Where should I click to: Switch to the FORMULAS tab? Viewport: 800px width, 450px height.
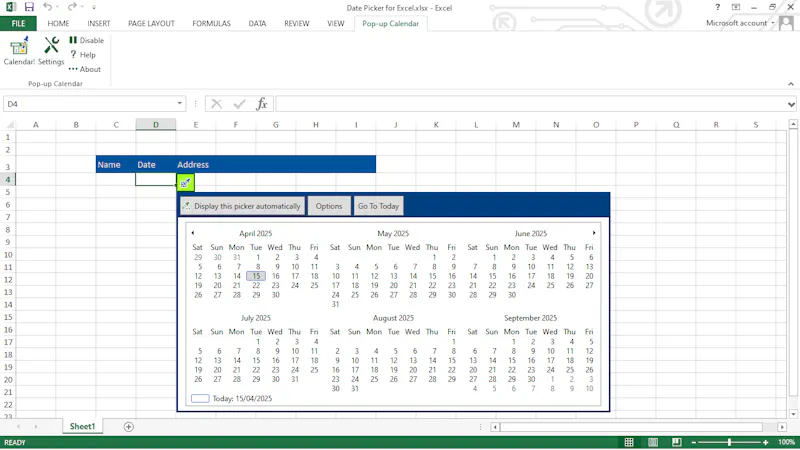(211, 23)
